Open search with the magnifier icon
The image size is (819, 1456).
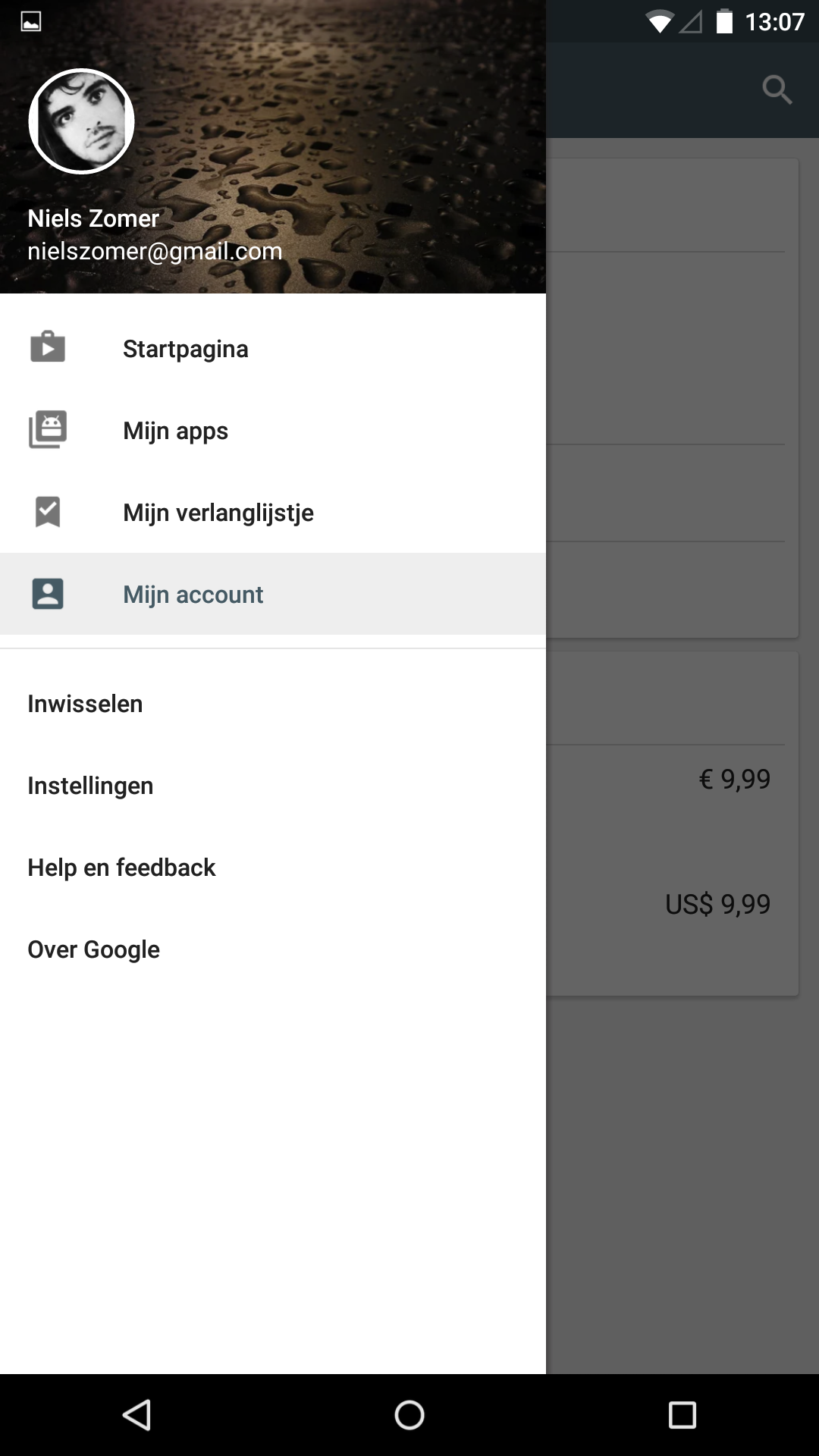(x=777, y=89)
